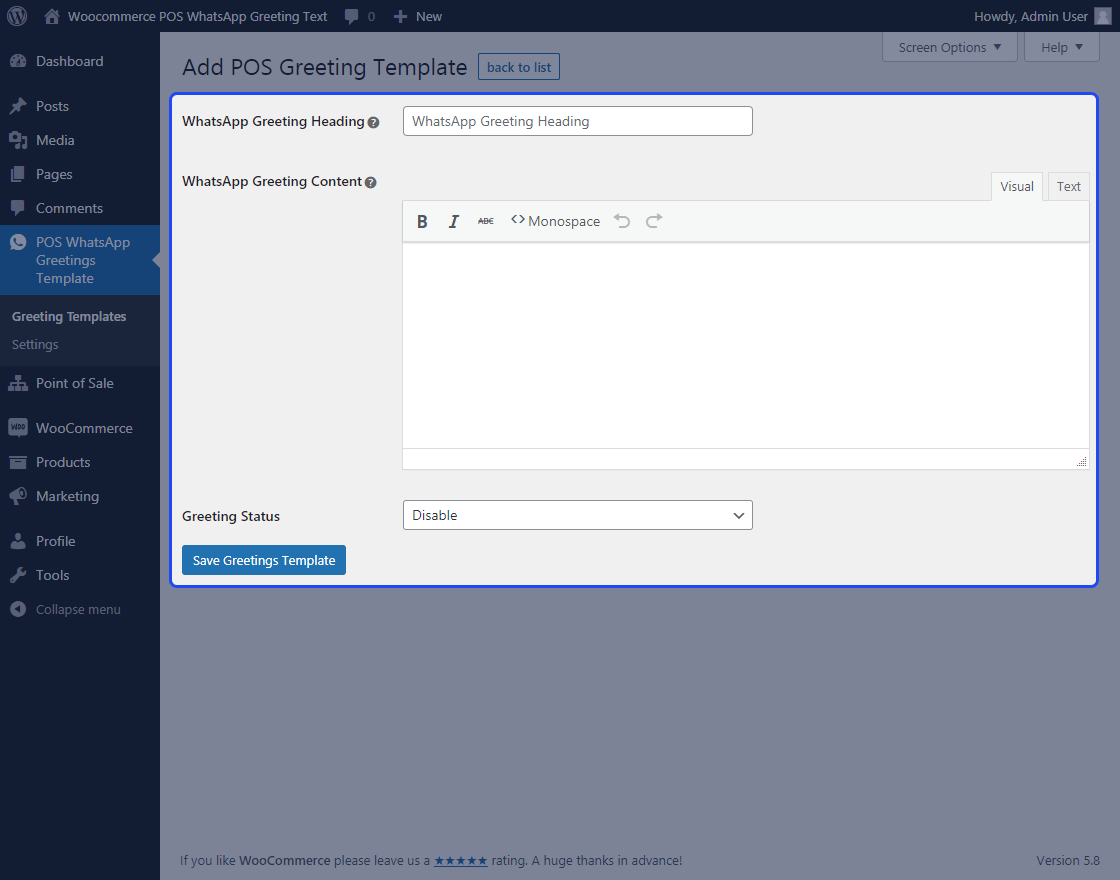
Task: Click the Marketing megaphone icon
Action: 18,496
